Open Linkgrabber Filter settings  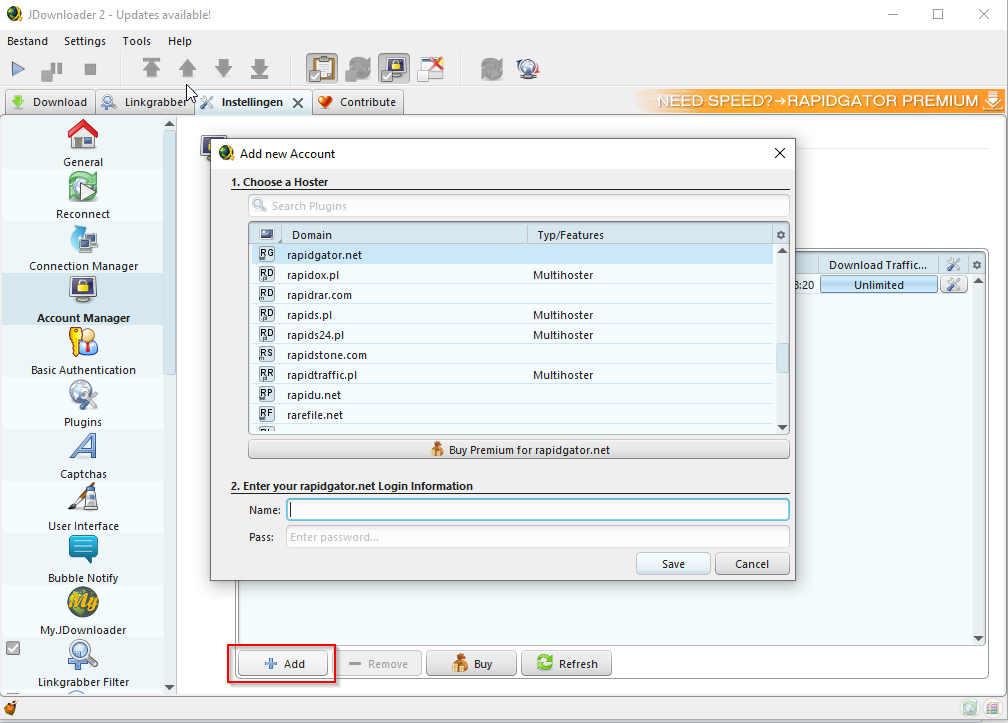pos(83,664)
